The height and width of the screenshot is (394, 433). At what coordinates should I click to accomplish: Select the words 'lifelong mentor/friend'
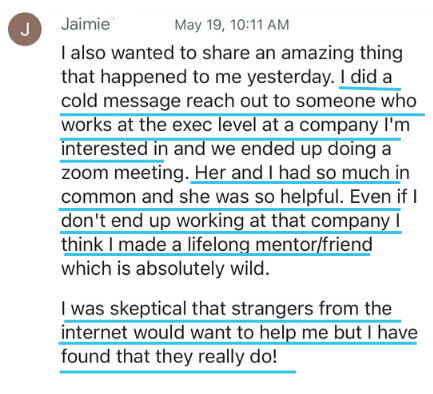[x=279, y=245]
